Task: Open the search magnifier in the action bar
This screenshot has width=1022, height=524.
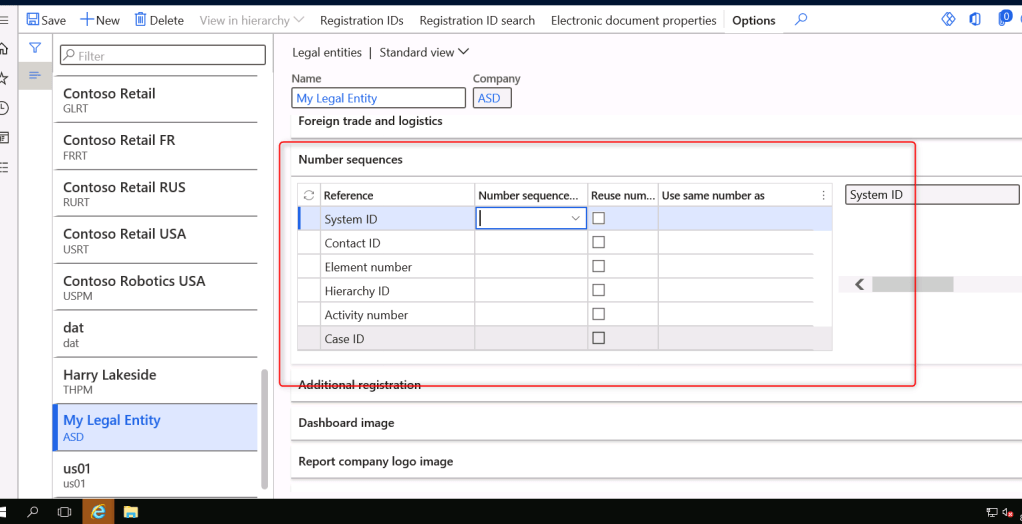Action: pos(800,20)
